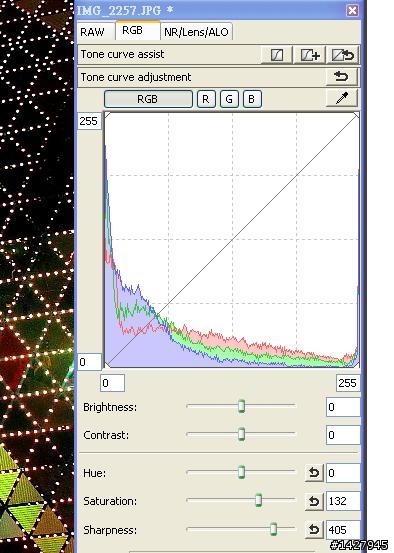394x553 pixels.
Task: Select the B channel button
Action: pyautogui.click(x=252, y=99)
